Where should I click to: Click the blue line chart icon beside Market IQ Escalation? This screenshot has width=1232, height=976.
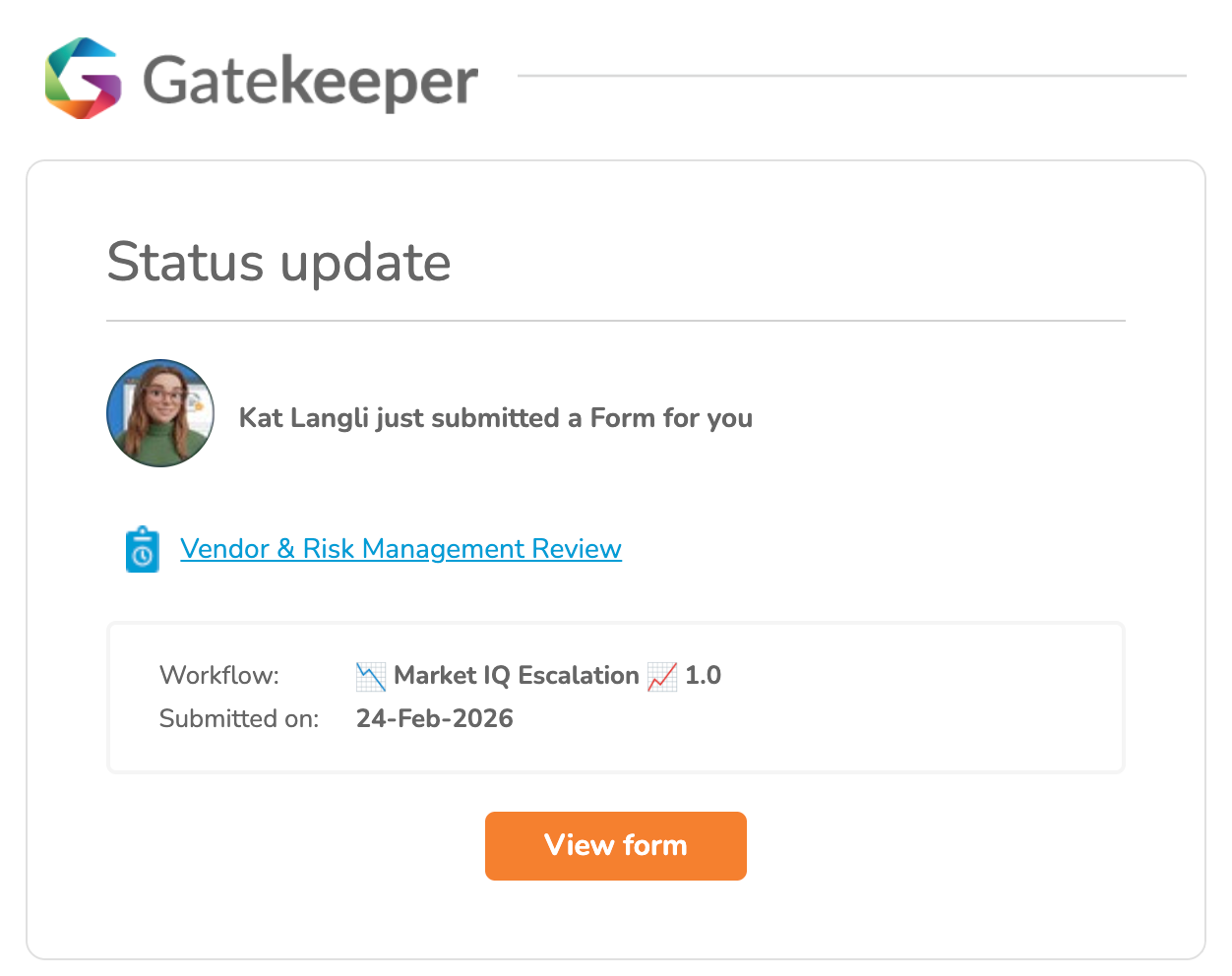click(x=369, y=676)
